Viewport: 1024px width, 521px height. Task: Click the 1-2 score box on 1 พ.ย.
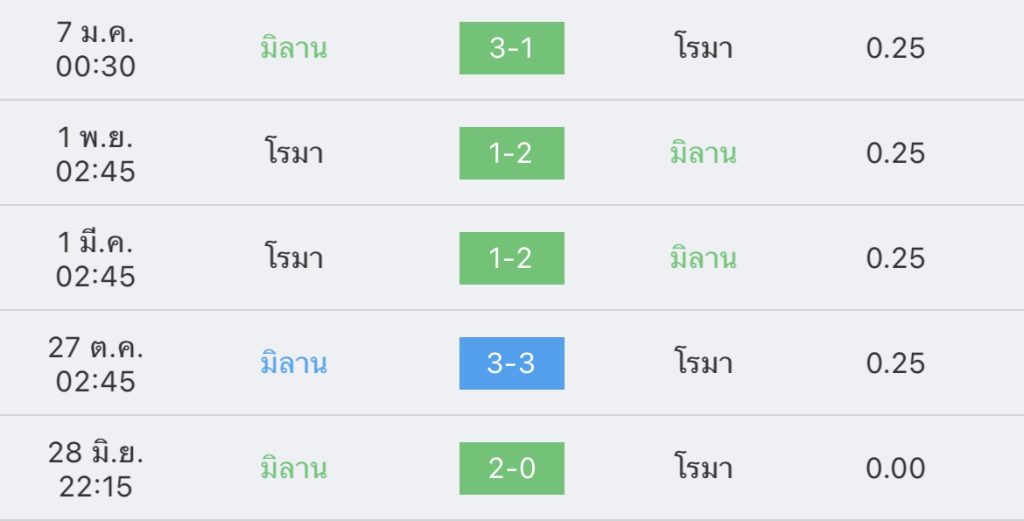tap(511, 153)
